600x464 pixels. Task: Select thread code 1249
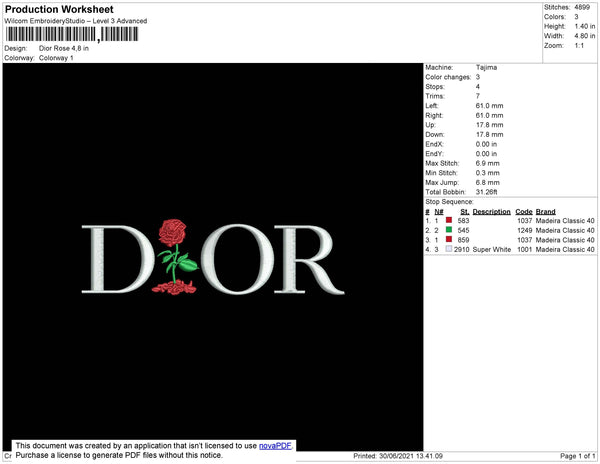tap(525, 230)
